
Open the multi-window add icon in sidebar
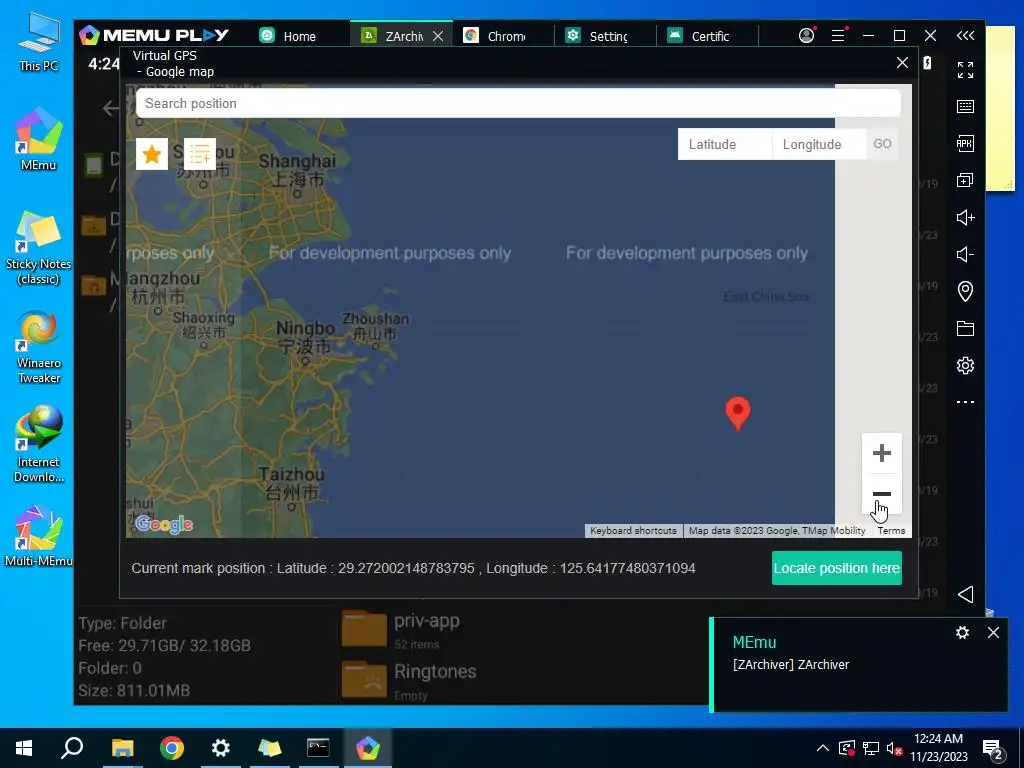[x=965, y=180]
